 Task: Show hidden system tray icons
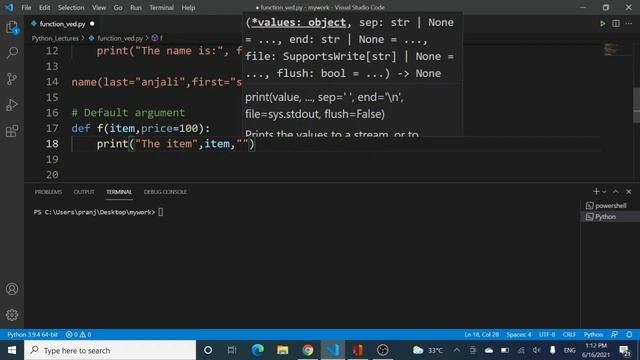click(456, 350)
